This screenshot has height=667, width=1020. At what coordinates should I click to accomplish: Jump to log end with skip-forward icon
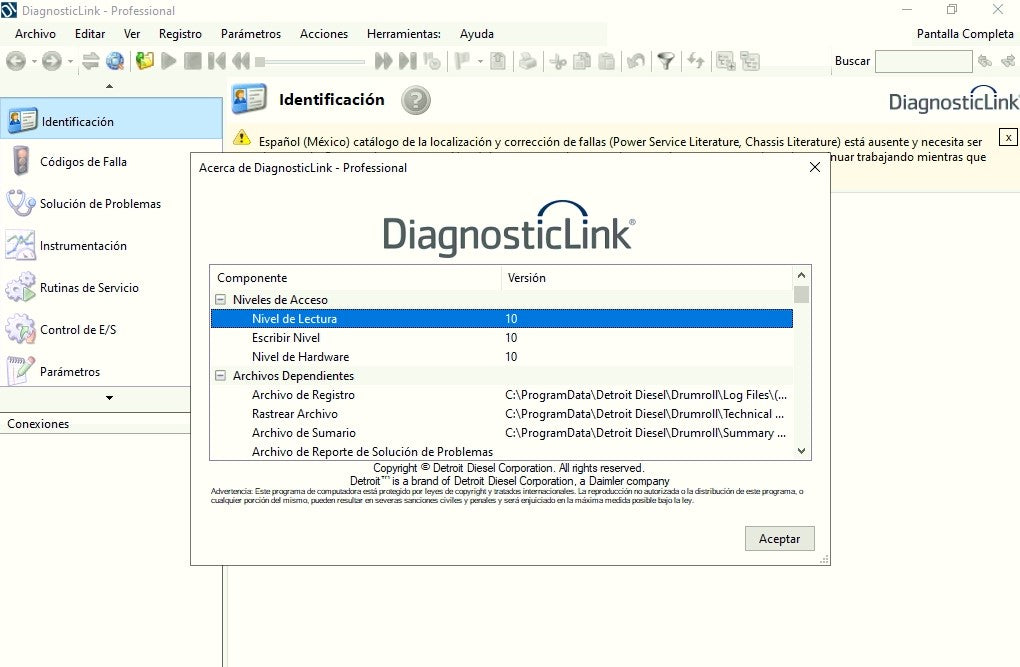(x=408, y=61)
